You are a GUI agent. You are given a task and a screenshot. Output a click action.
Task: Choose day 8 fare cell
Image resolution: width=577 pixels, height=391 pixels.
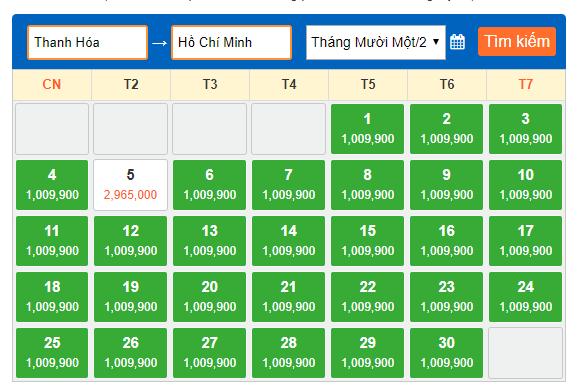click(x=367, y=185)
